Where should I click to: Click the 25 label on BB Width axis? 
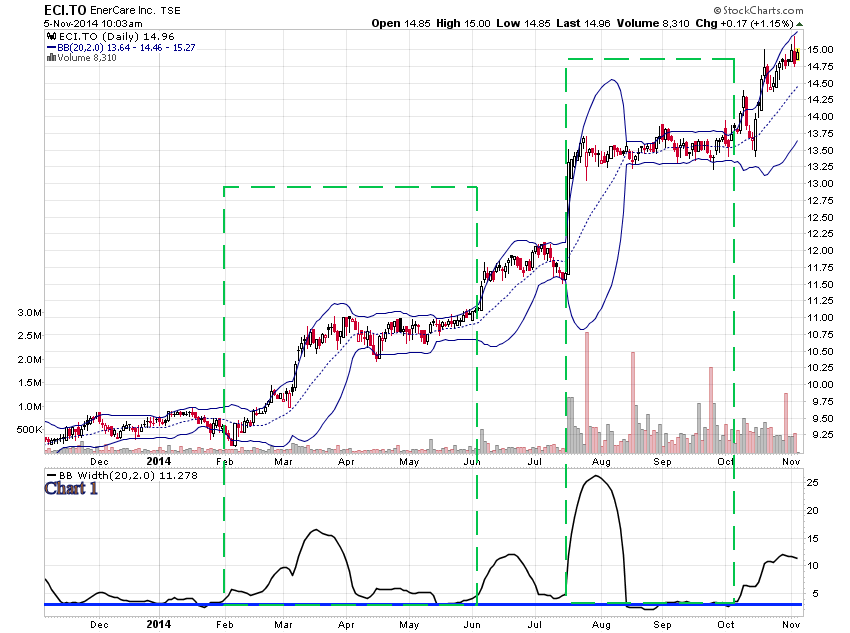point(812,483)
